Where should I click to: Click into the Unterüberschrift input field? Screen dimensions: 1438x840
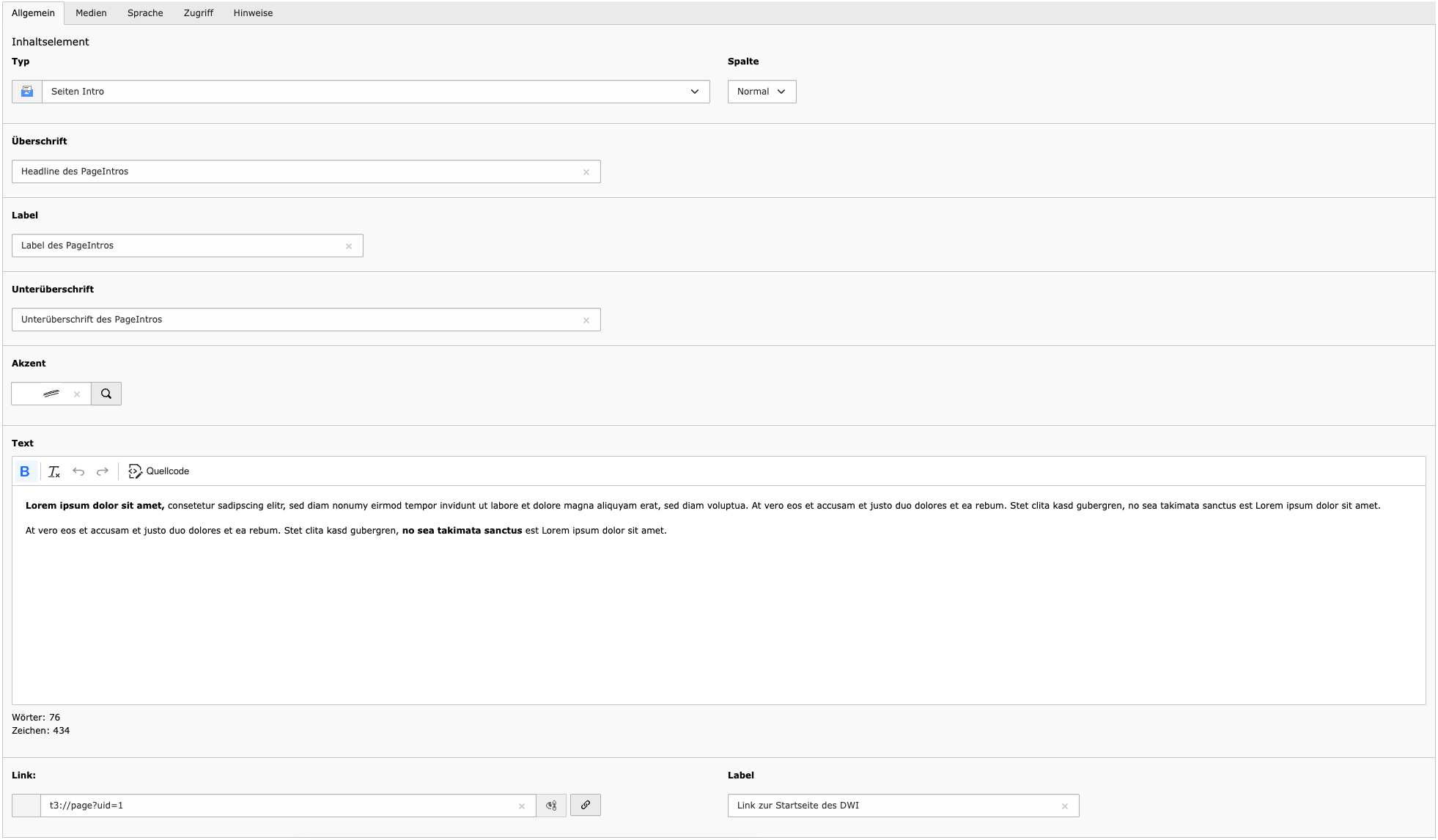[x=293, y=320]
